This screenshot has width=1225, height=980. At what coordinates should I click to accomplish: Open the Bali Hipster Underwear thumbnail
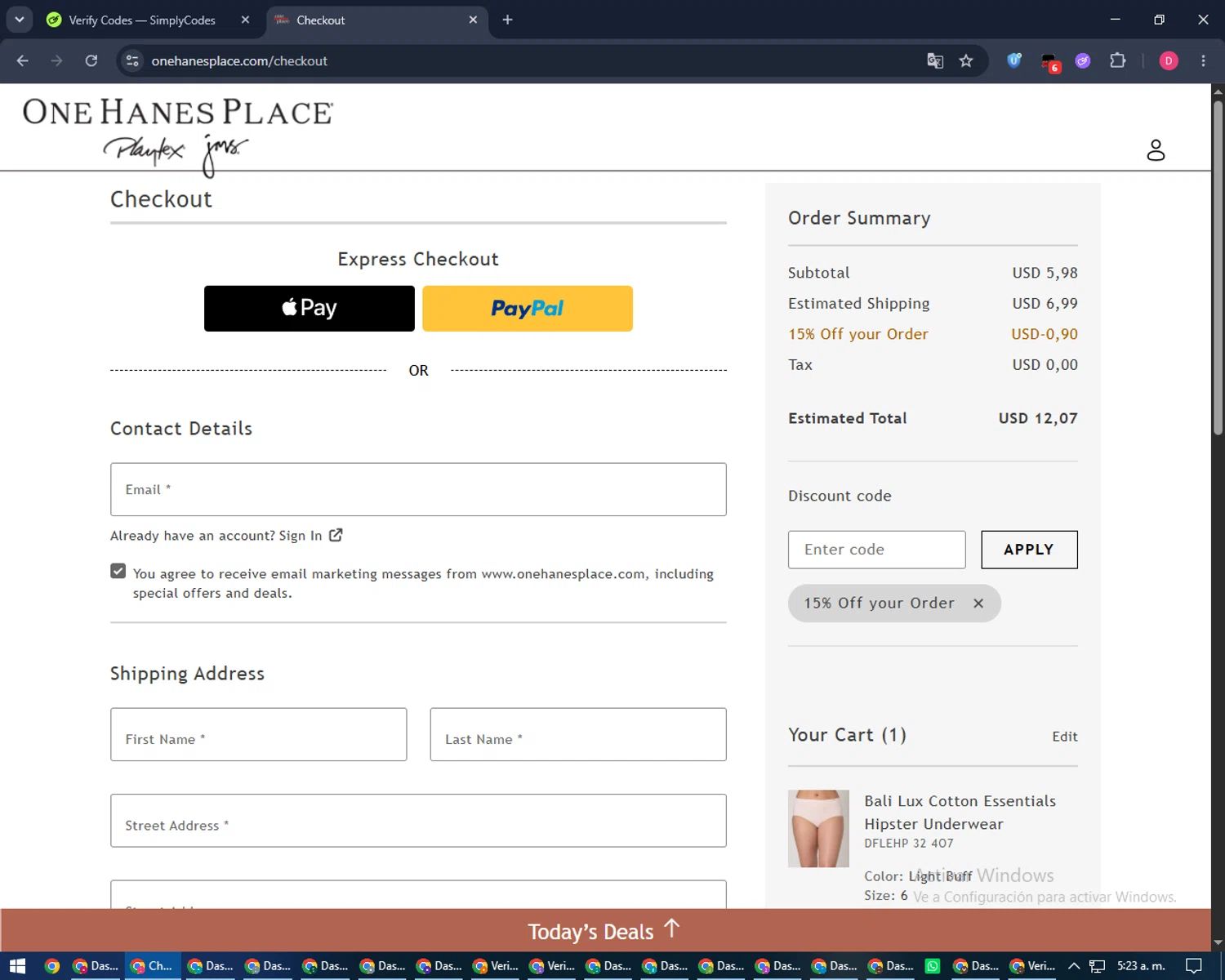[x=818, y=828]
